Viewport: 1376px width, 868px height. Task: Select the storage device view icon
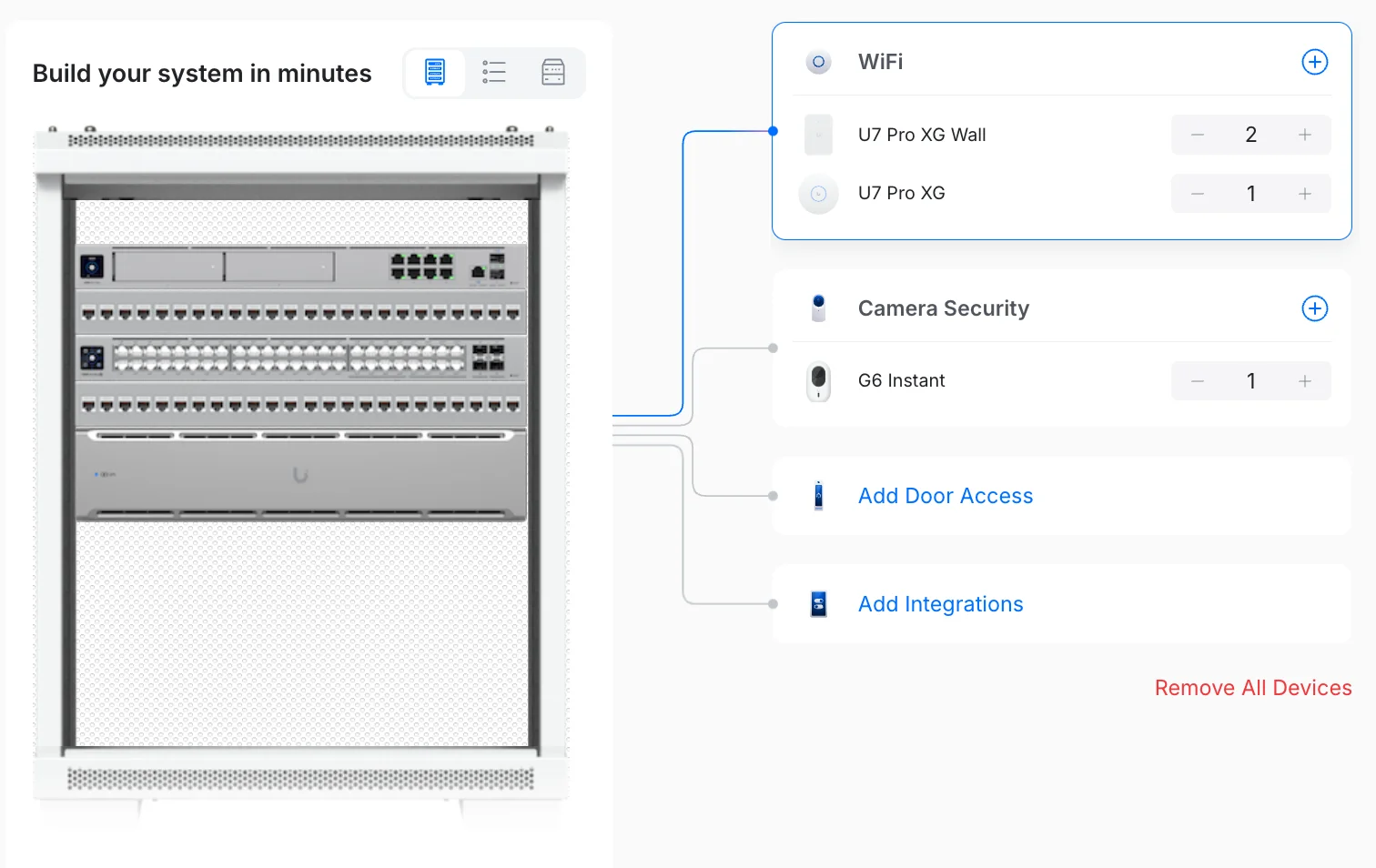click(553, 72)
